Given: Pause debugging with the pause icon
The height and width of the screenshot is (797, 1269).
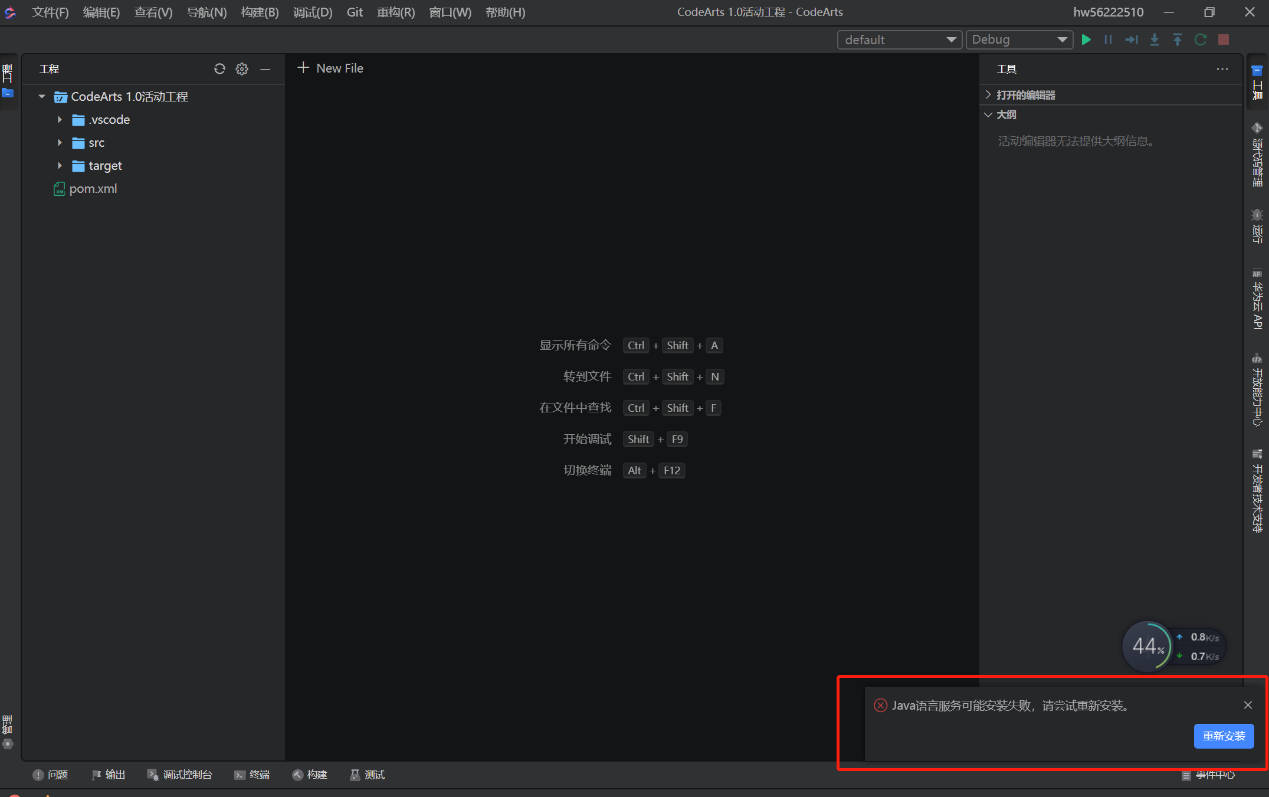Looking at the screenshot, I should [1108, 40].
